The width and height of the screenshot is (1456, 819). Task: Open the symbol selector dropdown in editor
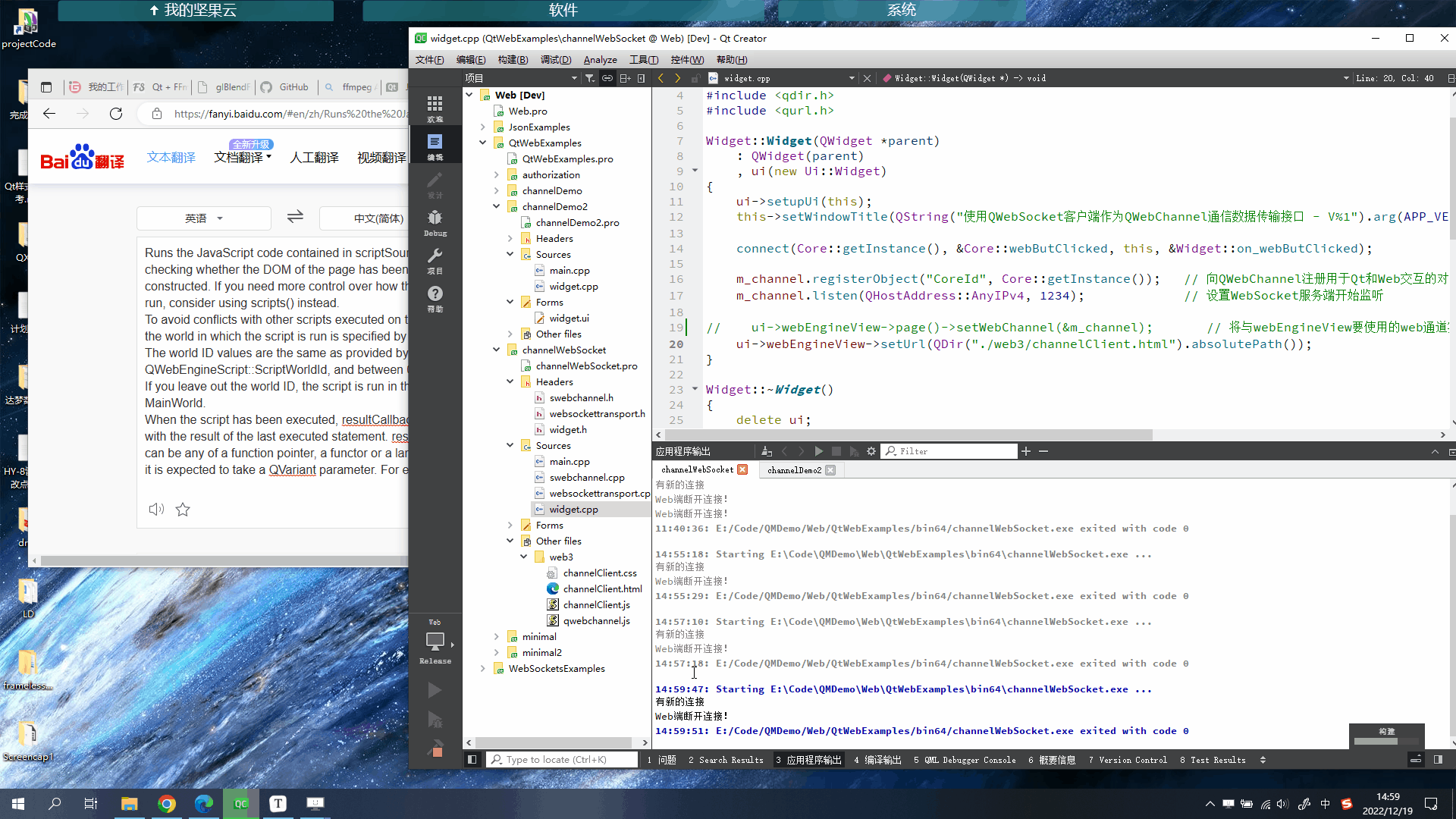pyautogui.click(x=1115, y=78)
